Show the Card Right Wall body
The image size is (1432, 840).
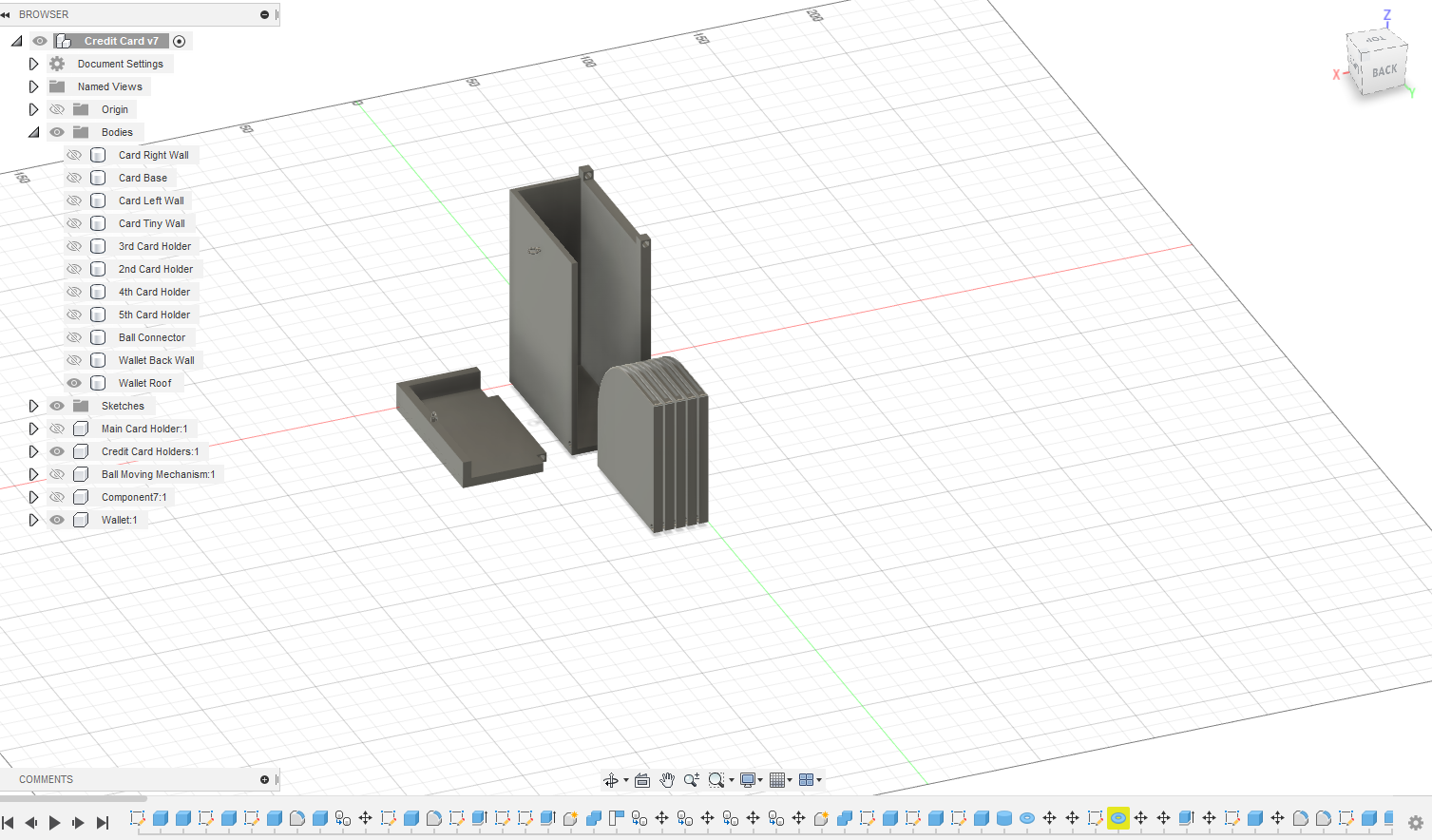(x=74, y=155)
